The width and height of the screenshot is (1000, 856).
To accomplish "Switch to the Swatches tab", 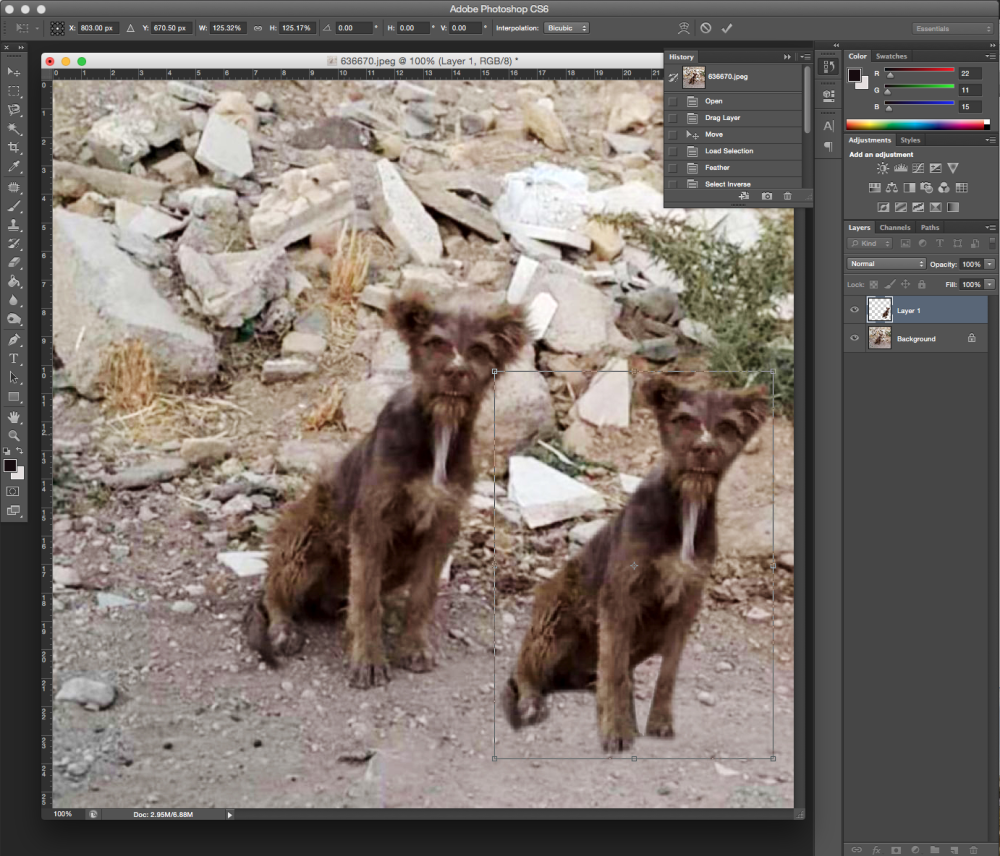I will (892, 56).
